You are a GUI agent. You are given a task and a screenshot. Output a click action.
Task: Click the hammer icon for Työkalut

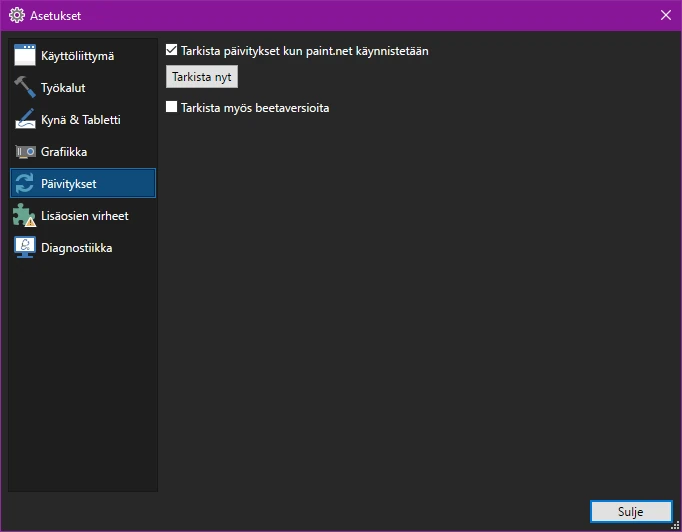pyautogui.click(x=25, y=88)
